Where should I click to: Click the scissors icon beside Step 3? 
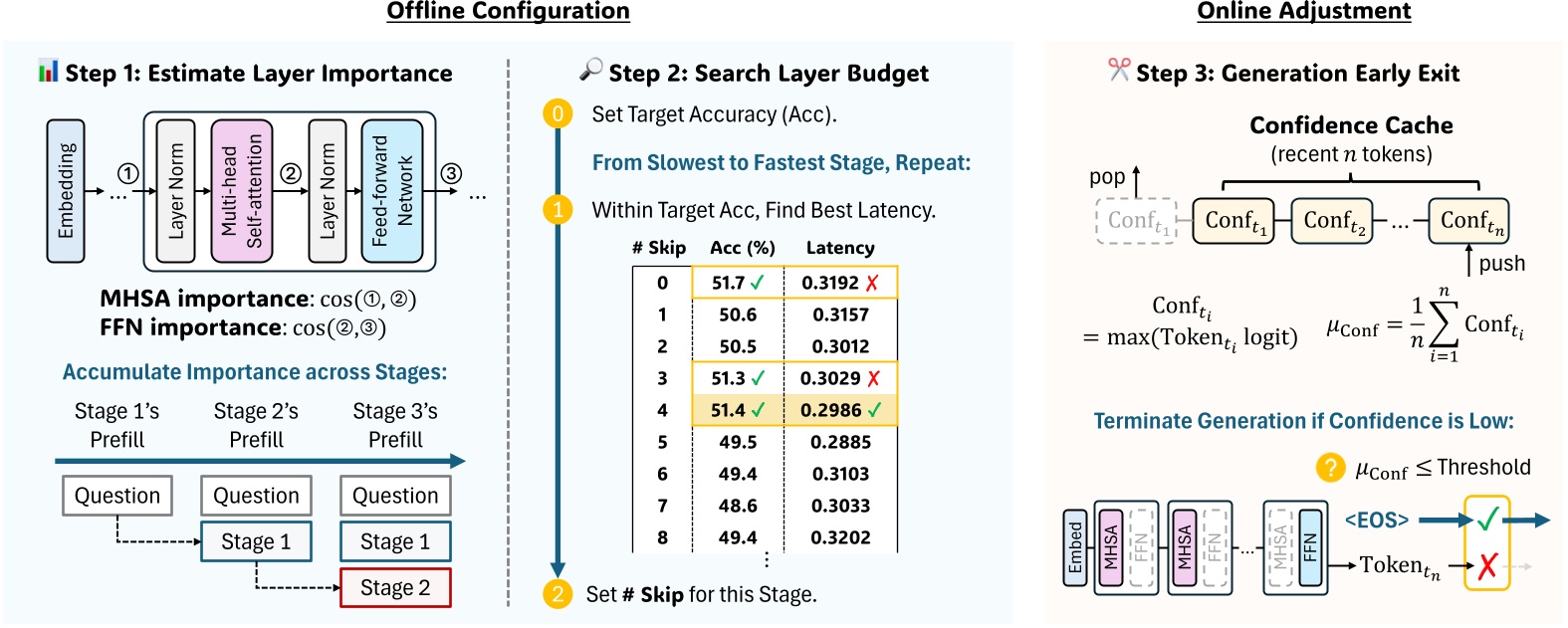tap(1119, 70)
